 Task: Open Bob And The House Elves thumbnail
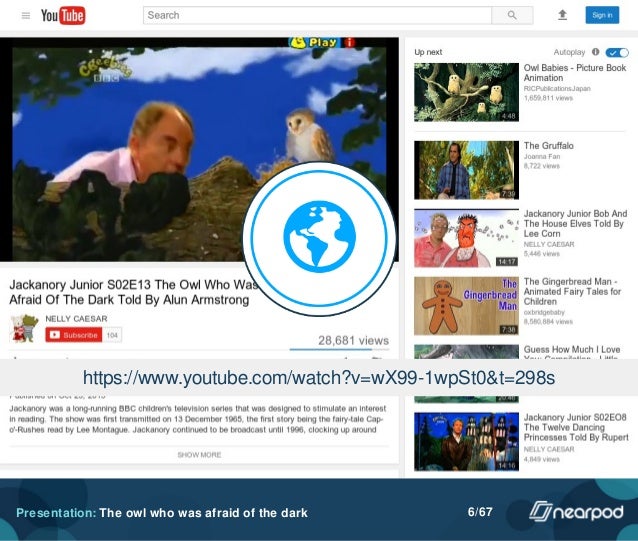466,238
